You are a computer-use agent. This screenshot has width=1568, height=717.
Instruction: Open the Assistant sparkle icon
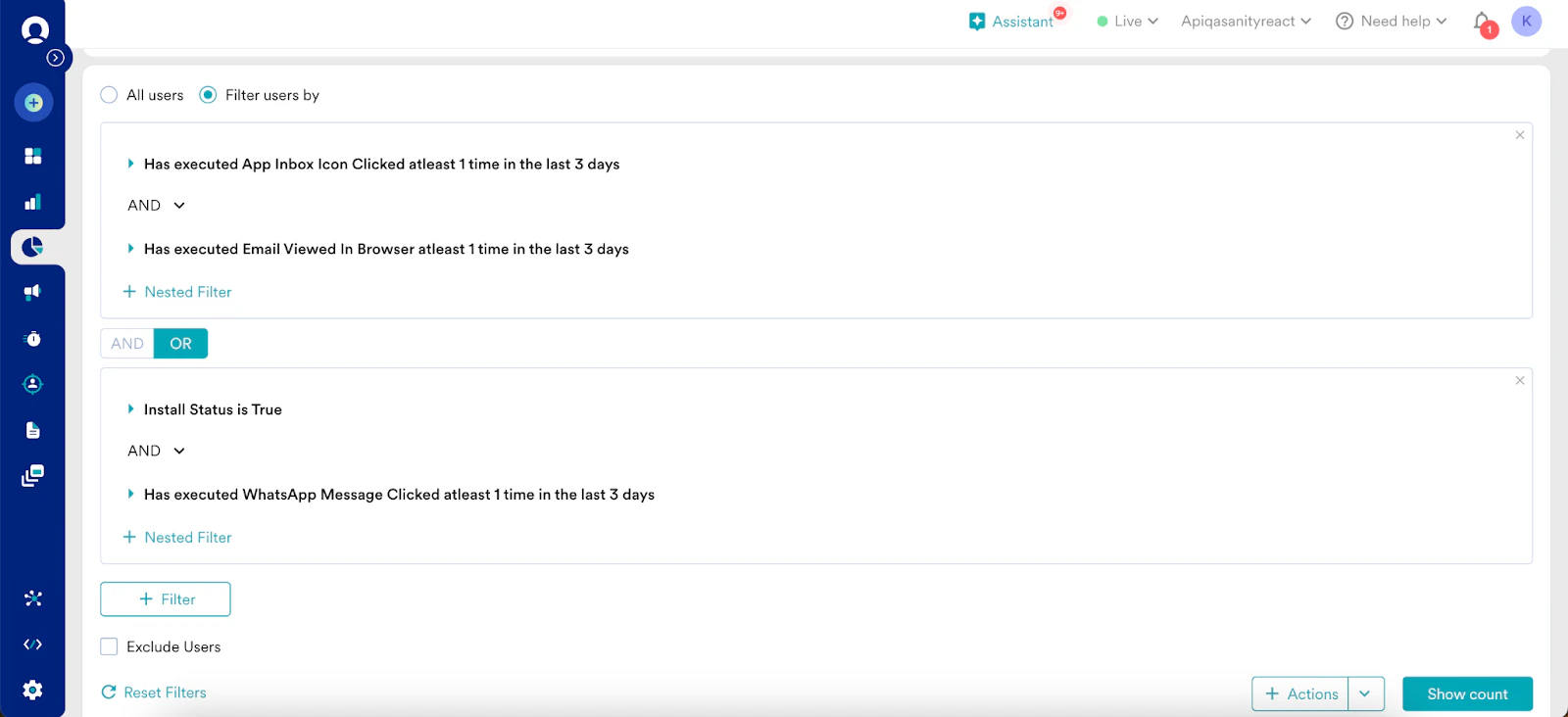pyautogui.click(x=977, y=22)
